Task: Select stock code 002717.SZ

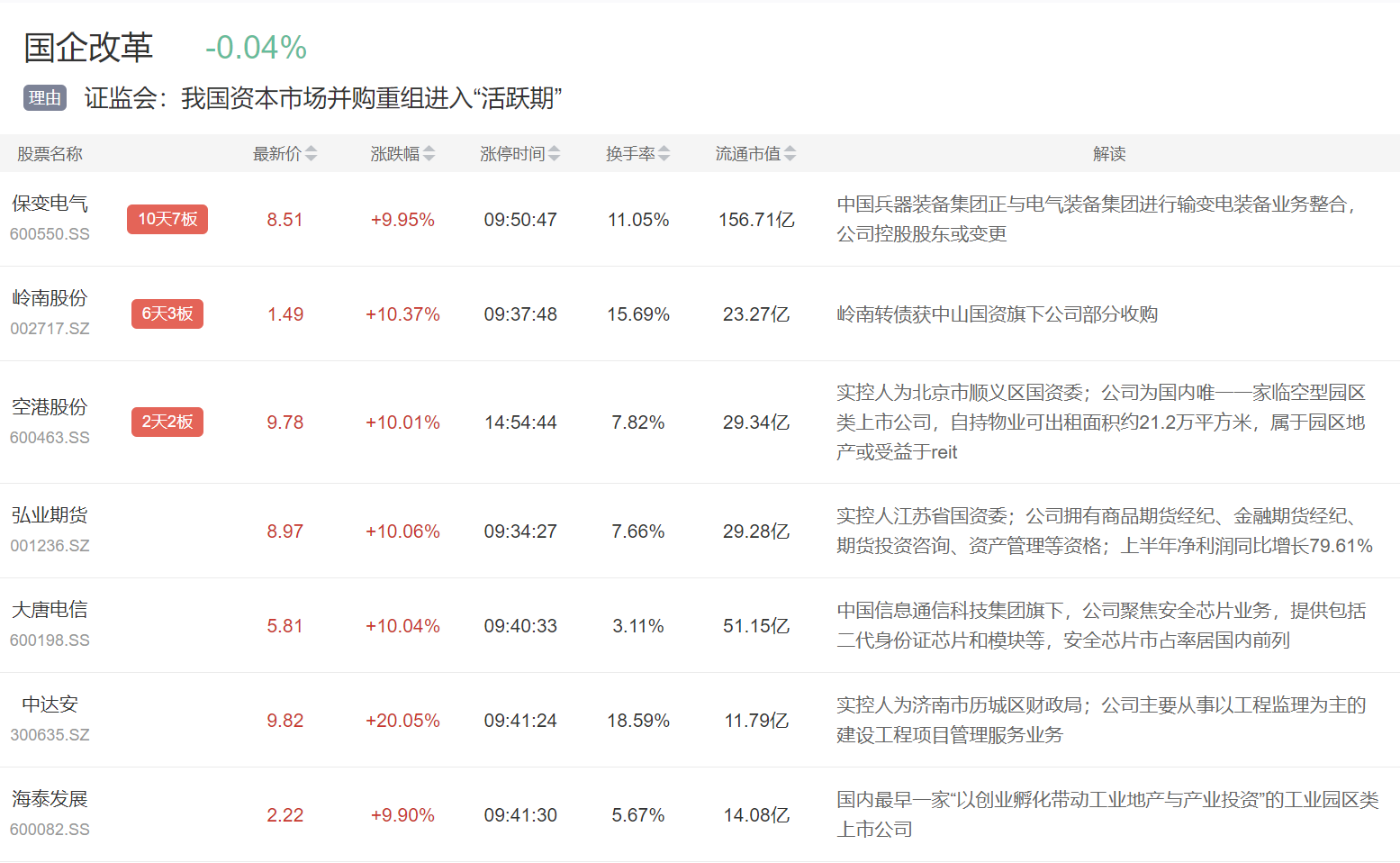Action: [x=50, y=329]
